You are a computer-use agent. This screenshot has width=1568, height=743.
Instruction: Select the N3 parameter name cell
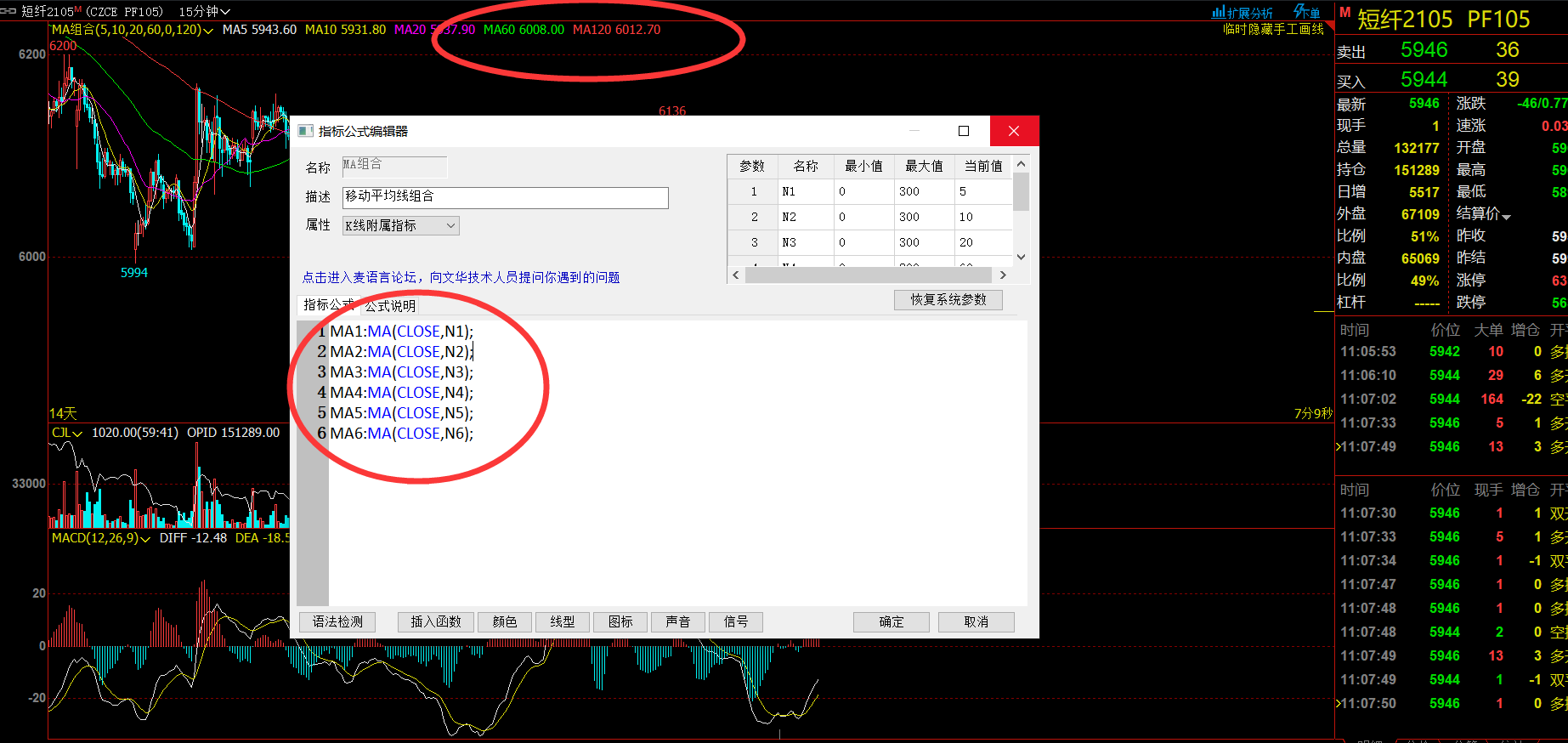coord(806,243)
